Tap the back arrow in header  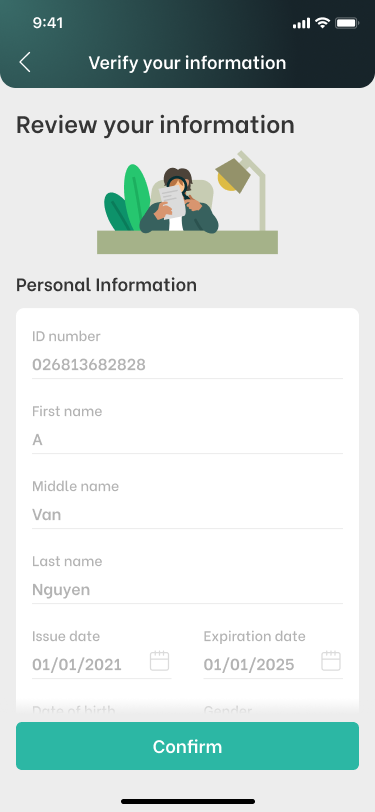click(x=25, y=62)
